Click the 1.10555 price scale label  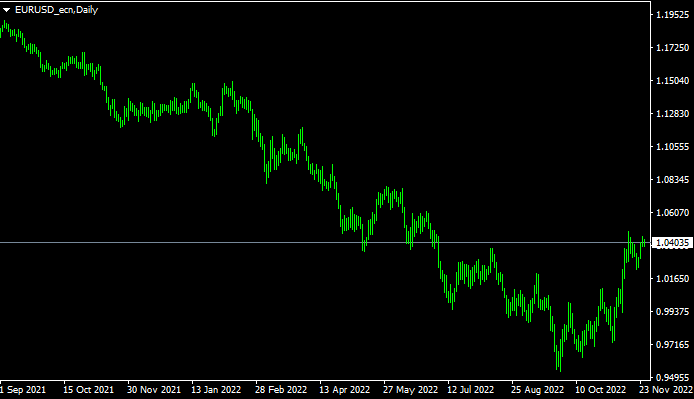(673, 147)
